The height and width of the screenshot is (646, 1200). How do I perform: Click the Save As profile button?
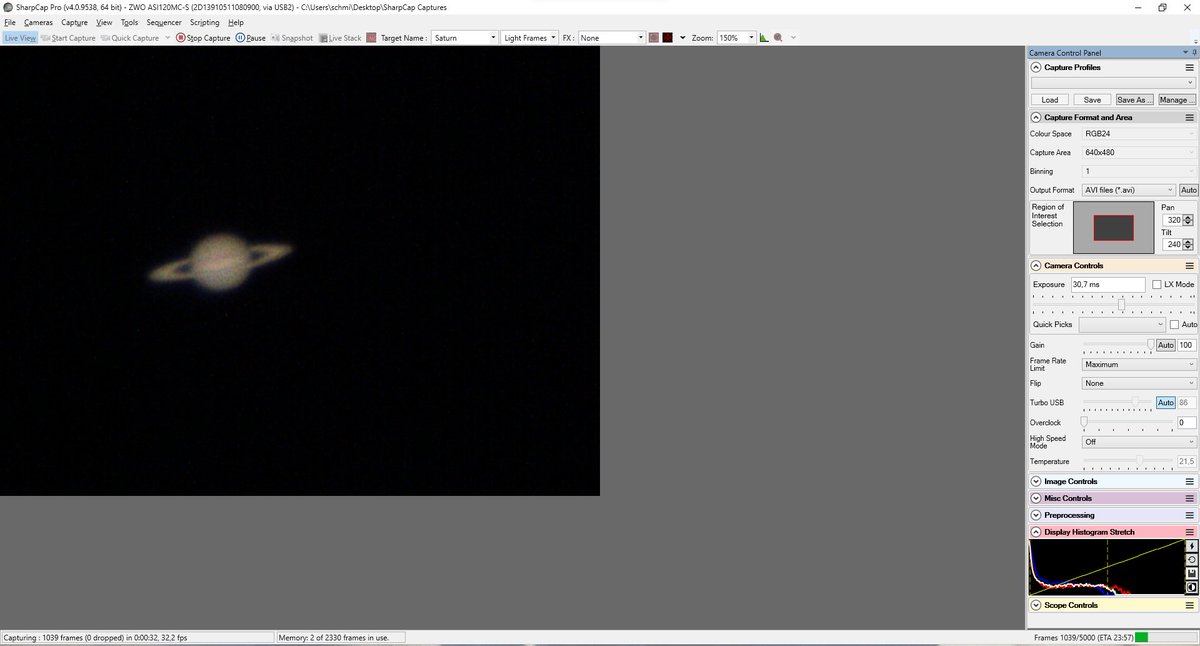click(1134, 100)
